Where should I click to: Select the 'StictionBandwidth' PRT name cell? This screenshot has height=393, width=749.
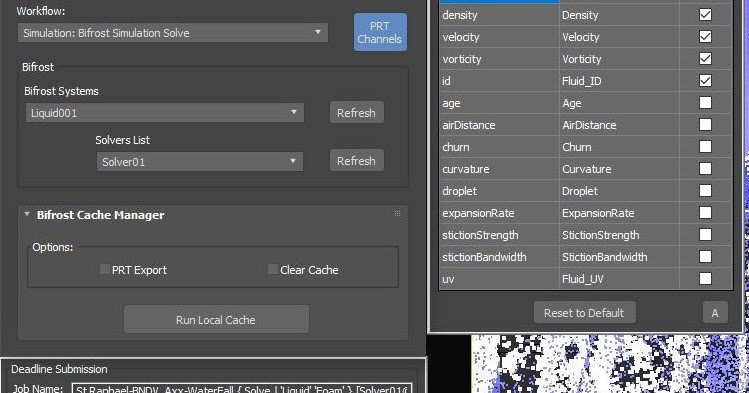click(619, 256)
